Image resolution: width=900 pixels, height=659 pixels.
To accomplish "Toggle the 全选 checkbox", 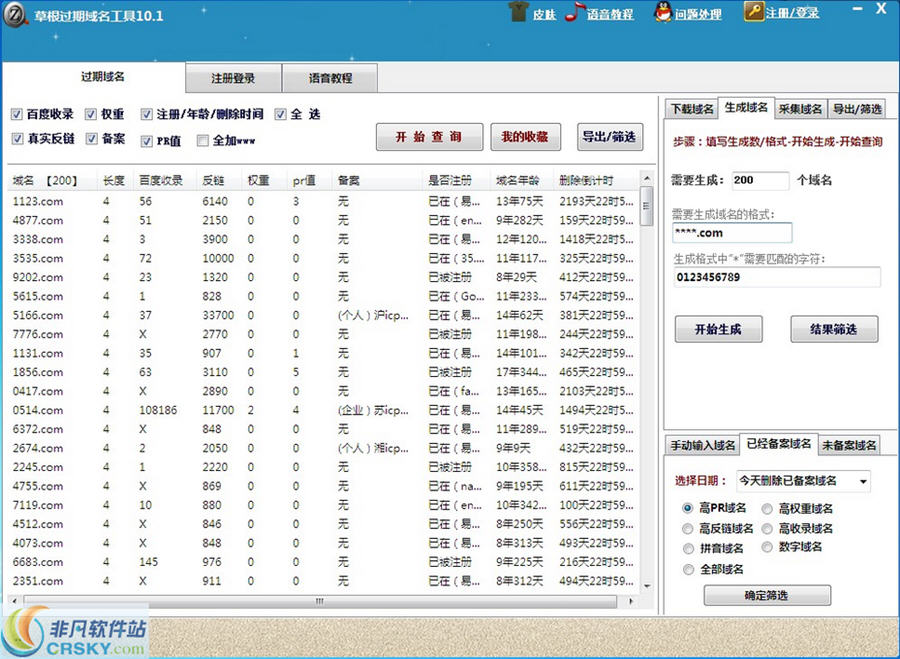I will click(280, 114).
